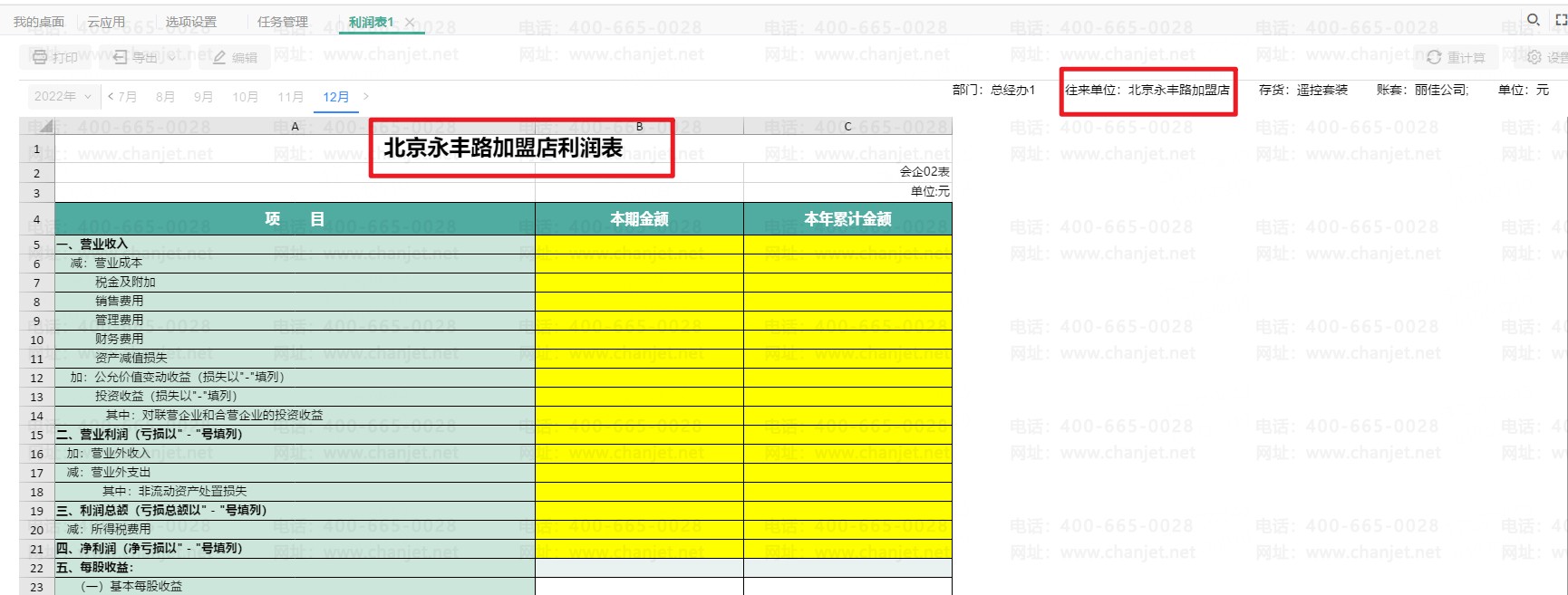1568x595 pixels.
Task: Select the 7月 month tab
Action: [x=127, y=97]
